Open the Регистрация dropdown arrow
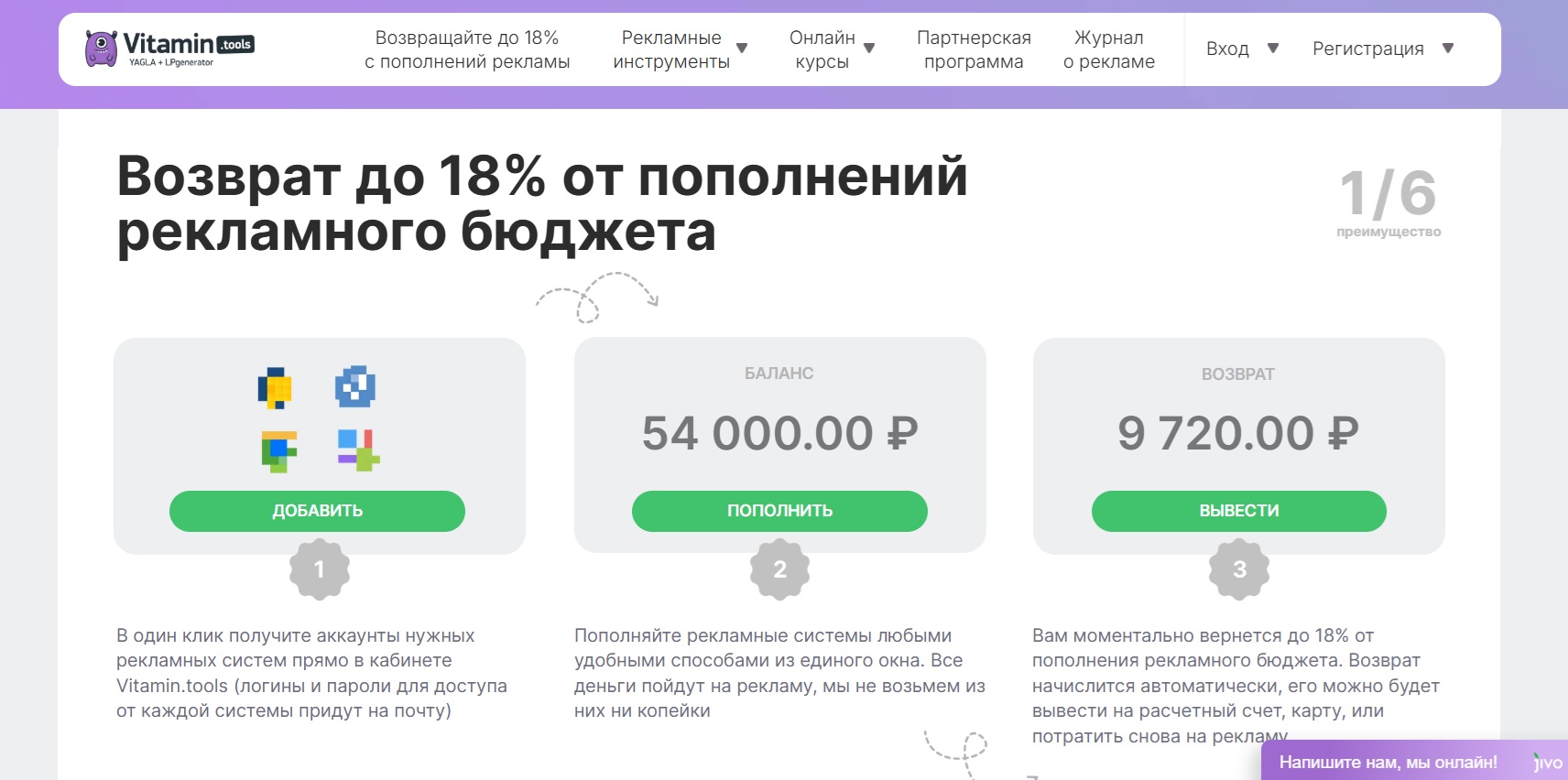Screen dimensions: 1568x780 click(x=1448, y=49)
